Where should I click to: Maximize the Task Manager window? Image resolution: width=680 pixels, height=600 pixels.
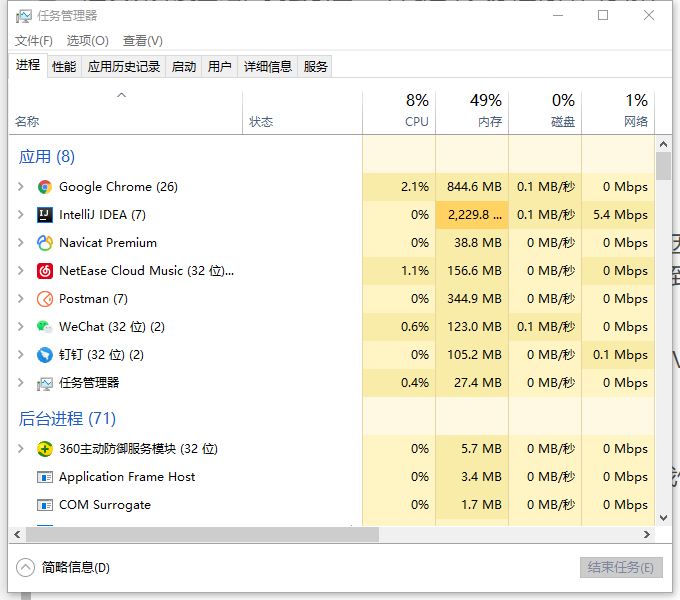point(603,16)
